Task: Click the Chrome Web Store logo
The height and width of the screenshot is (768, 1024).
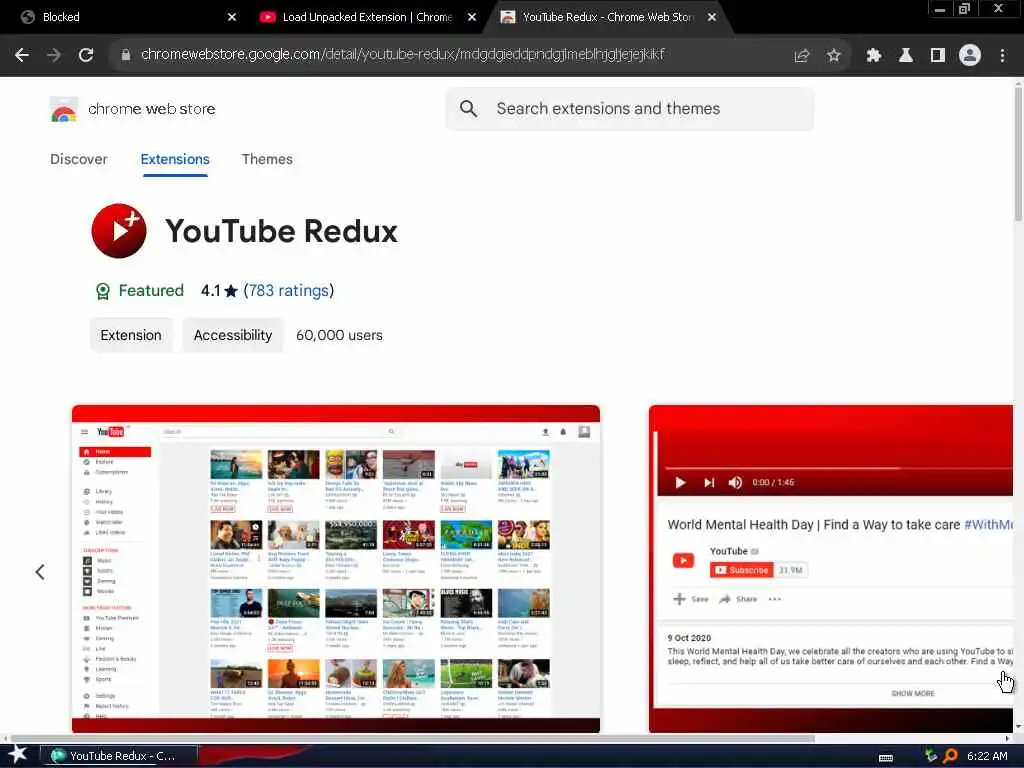Action: pyautogui.click(x=63, y=109)
